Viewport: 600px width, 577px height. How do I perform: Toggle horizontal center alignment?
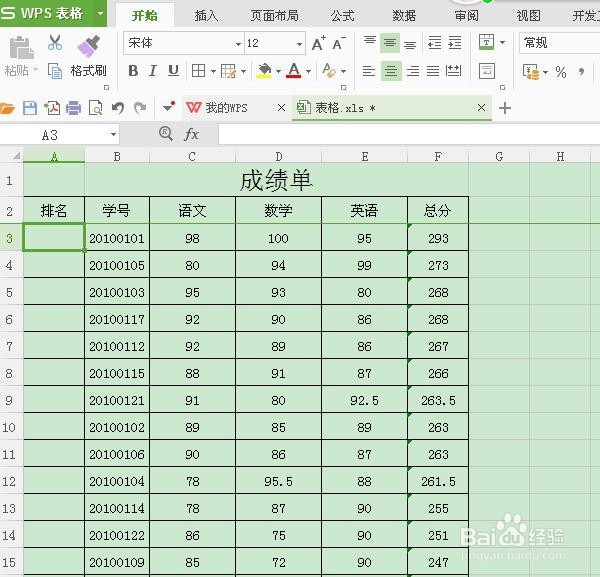pos(391,71)
